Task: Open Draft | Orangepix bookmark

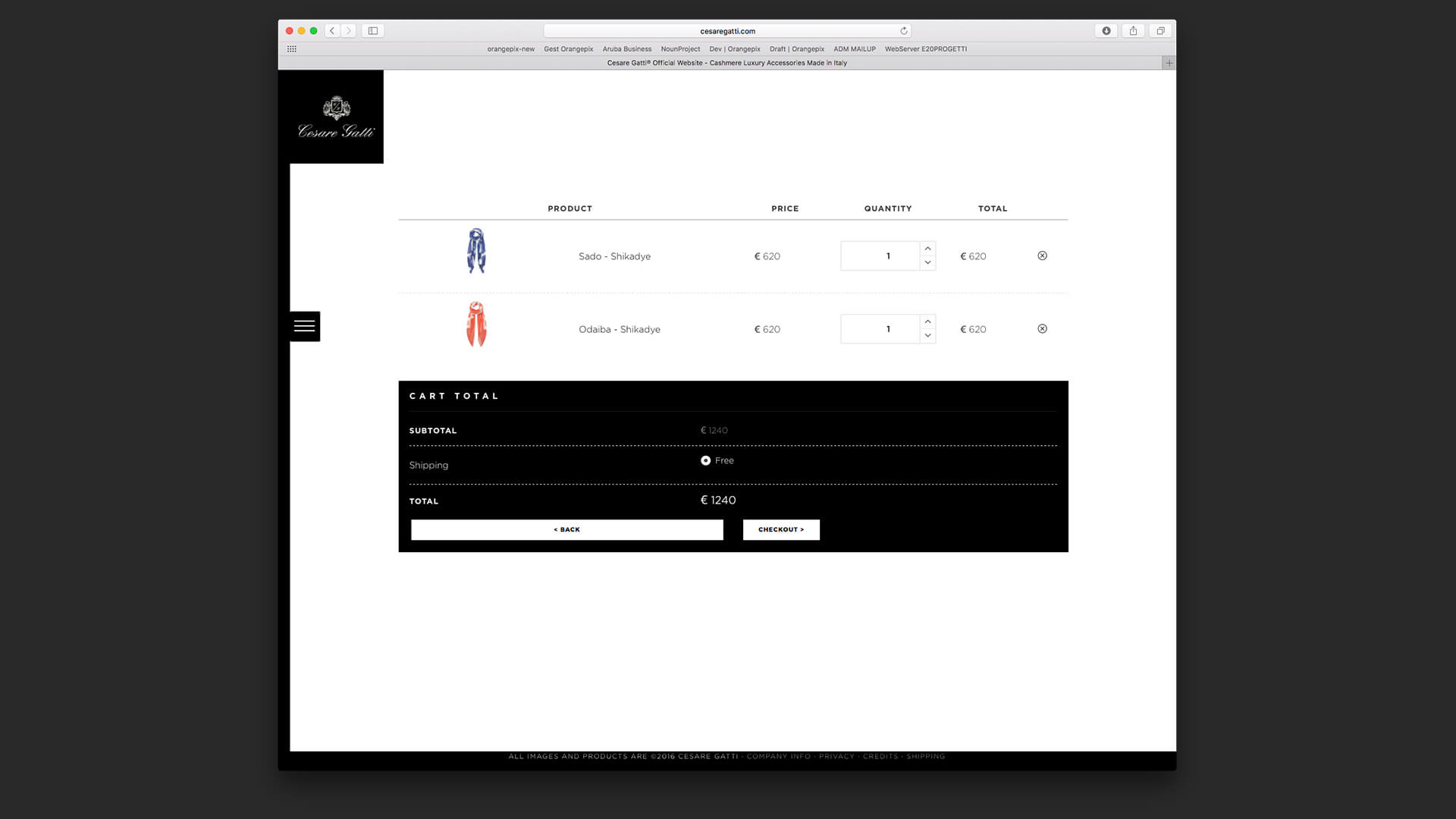Action: 797,49
